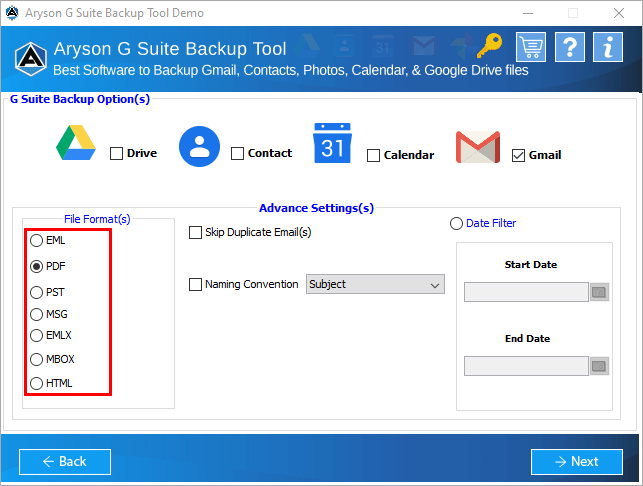
Task: Click the Back button
Action: tap(65, 462)
